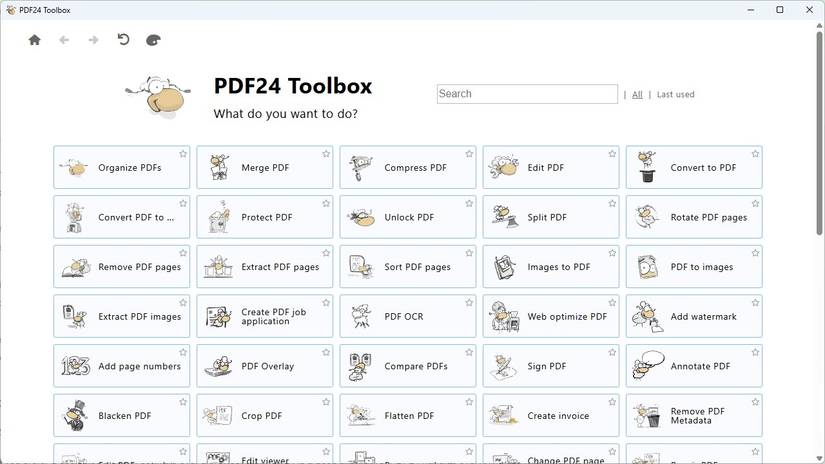Star the Compress PDF tile
The image size is (825, 464).
pos(469,154)
